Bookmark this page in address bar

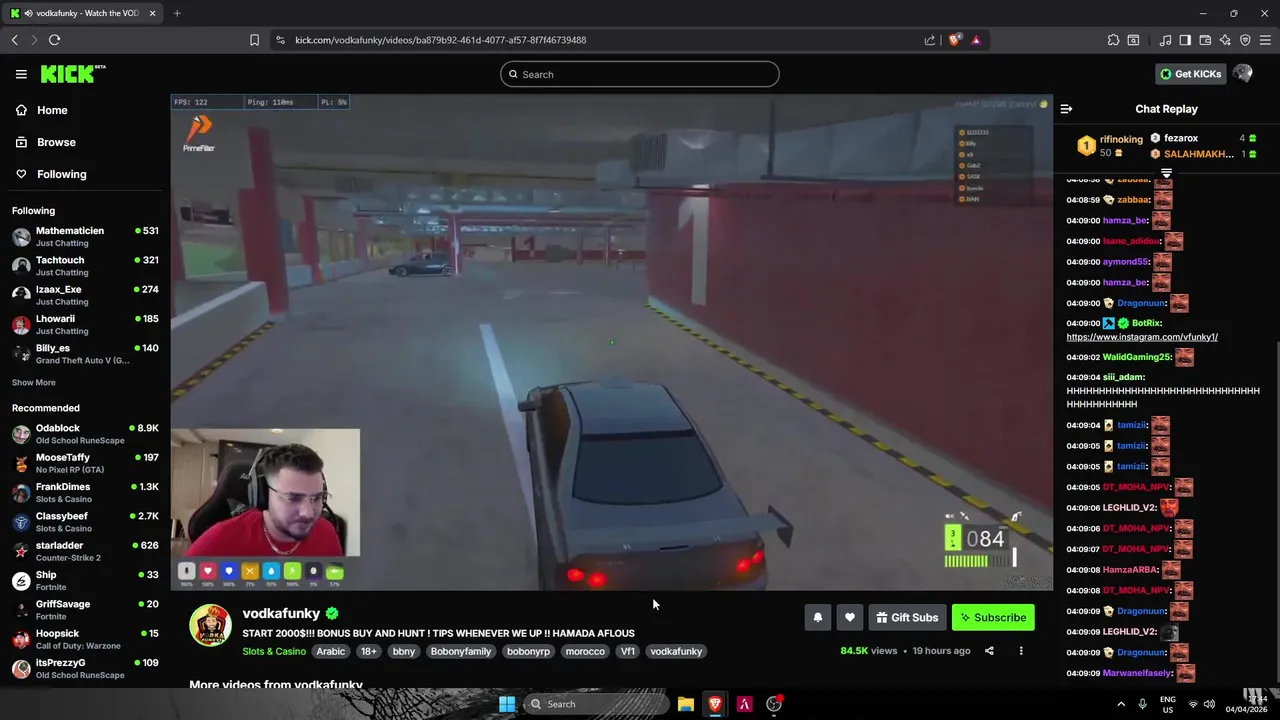[x=254, y=40]
